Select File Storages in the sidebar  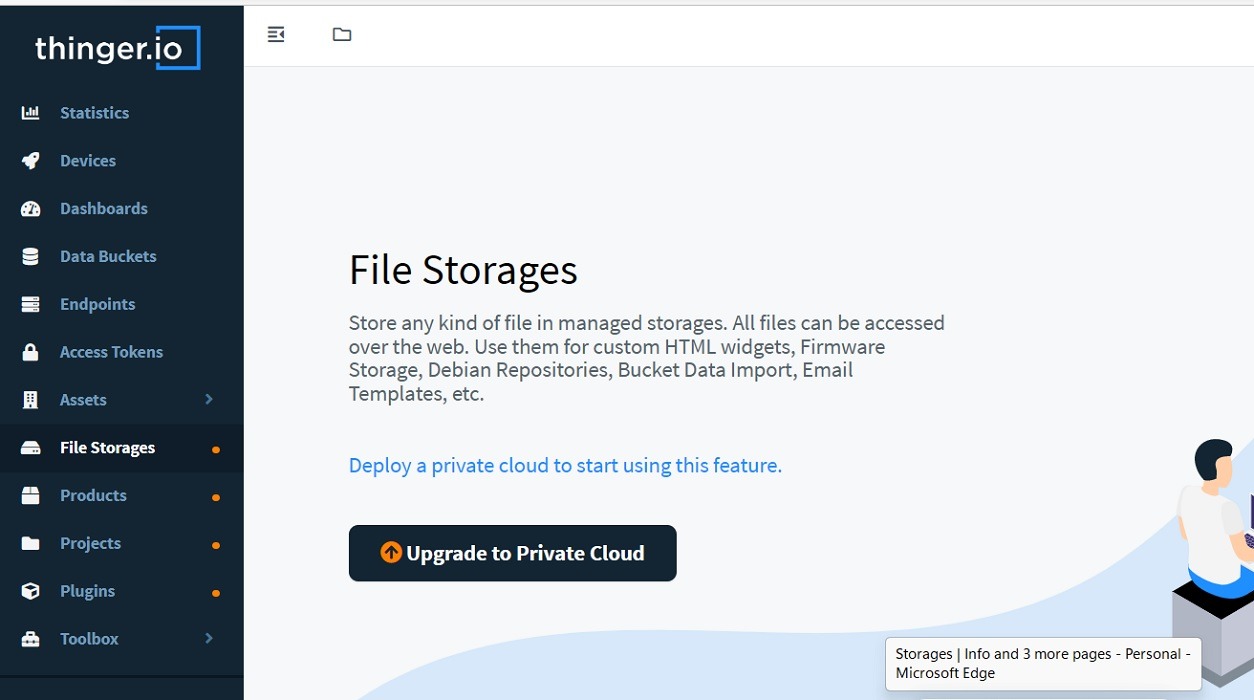point(107,448)
